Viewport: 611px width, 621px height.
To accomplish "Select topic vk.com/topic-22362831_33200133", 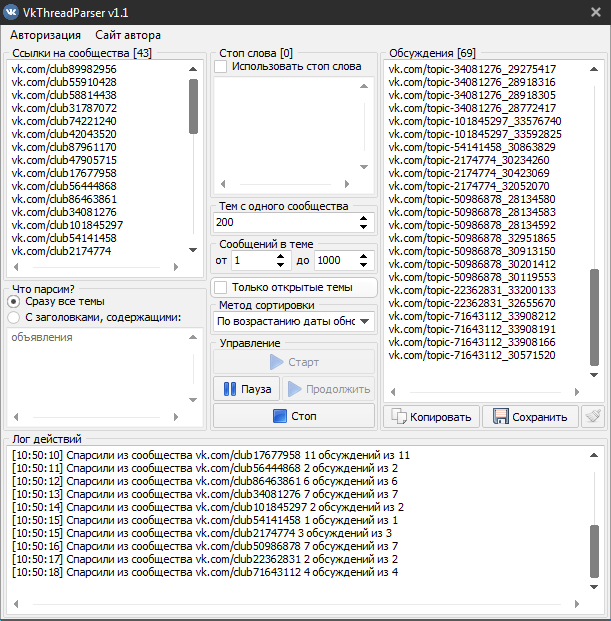I will pyautogui.click(x=472, y=290).
